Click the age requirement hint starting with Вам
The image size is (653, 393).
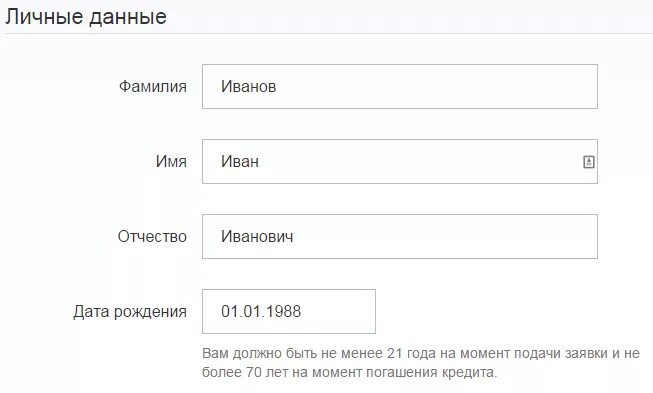click(x=421, y=363)
